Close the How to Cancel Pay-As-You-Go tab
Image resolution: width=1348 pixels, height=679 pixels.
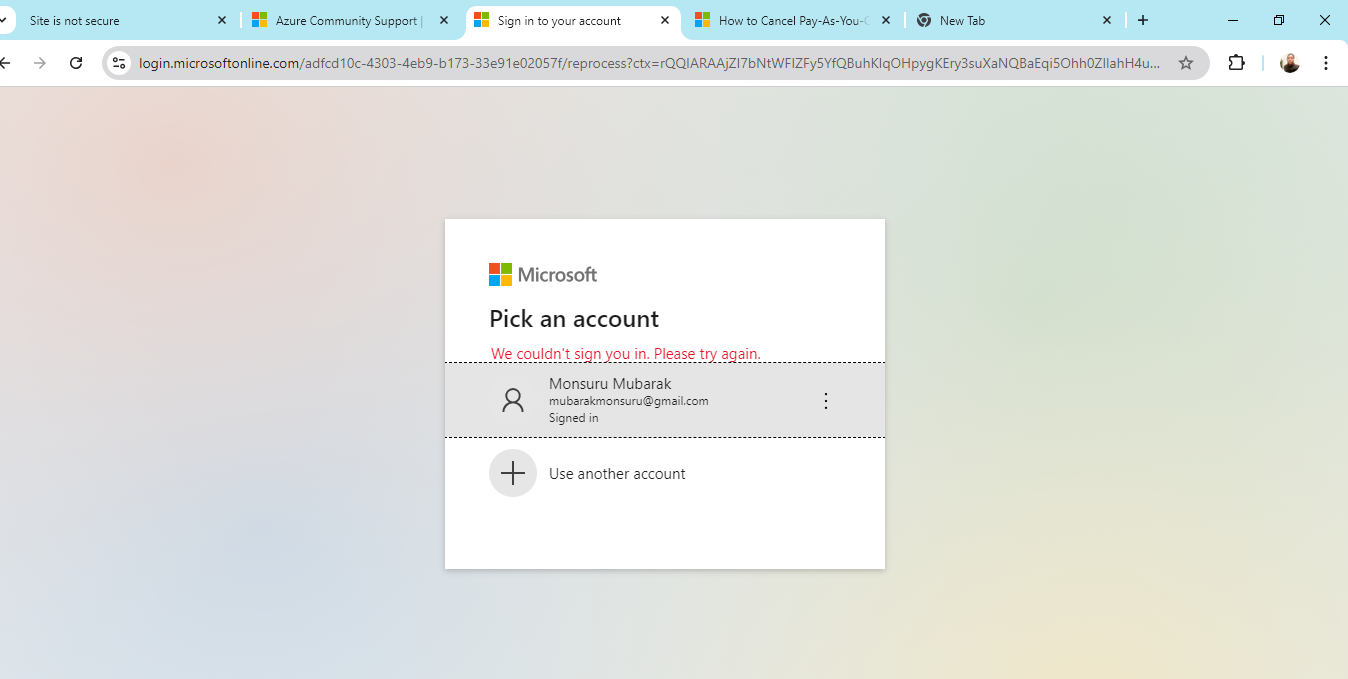coord(886,20)
